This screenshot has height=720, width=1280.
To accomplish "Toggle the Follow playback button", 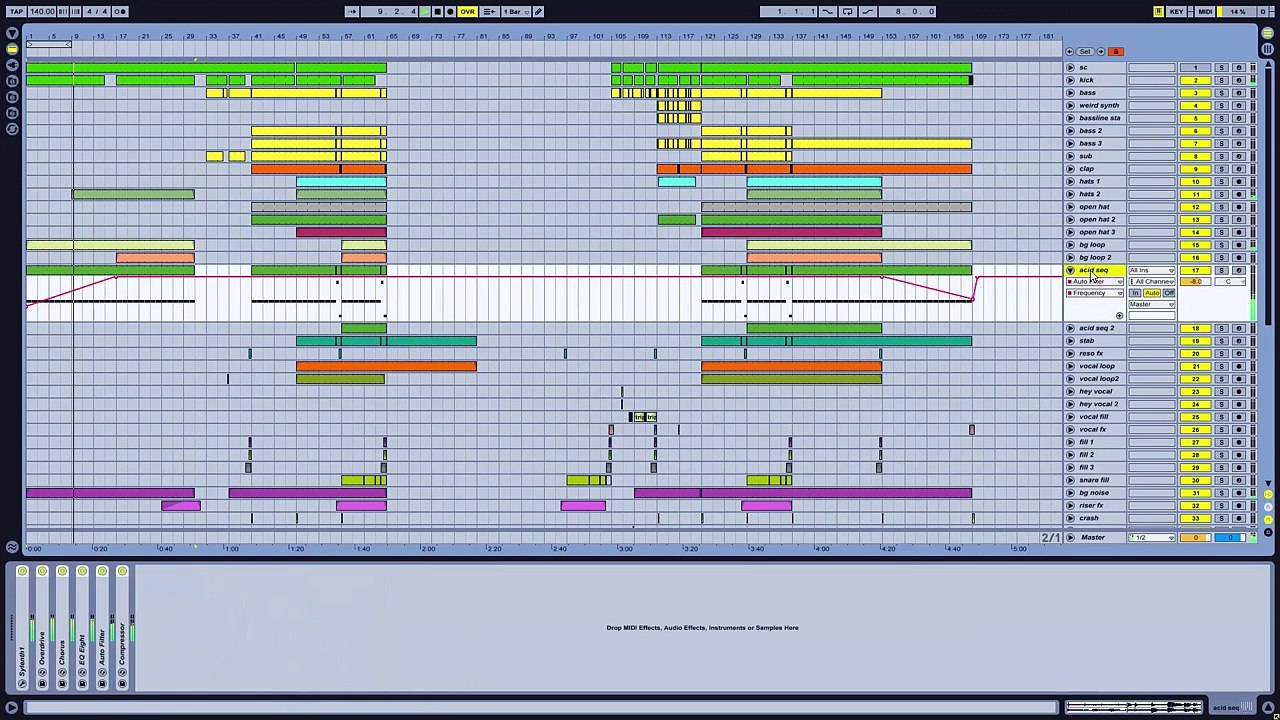I will point(351,11).
